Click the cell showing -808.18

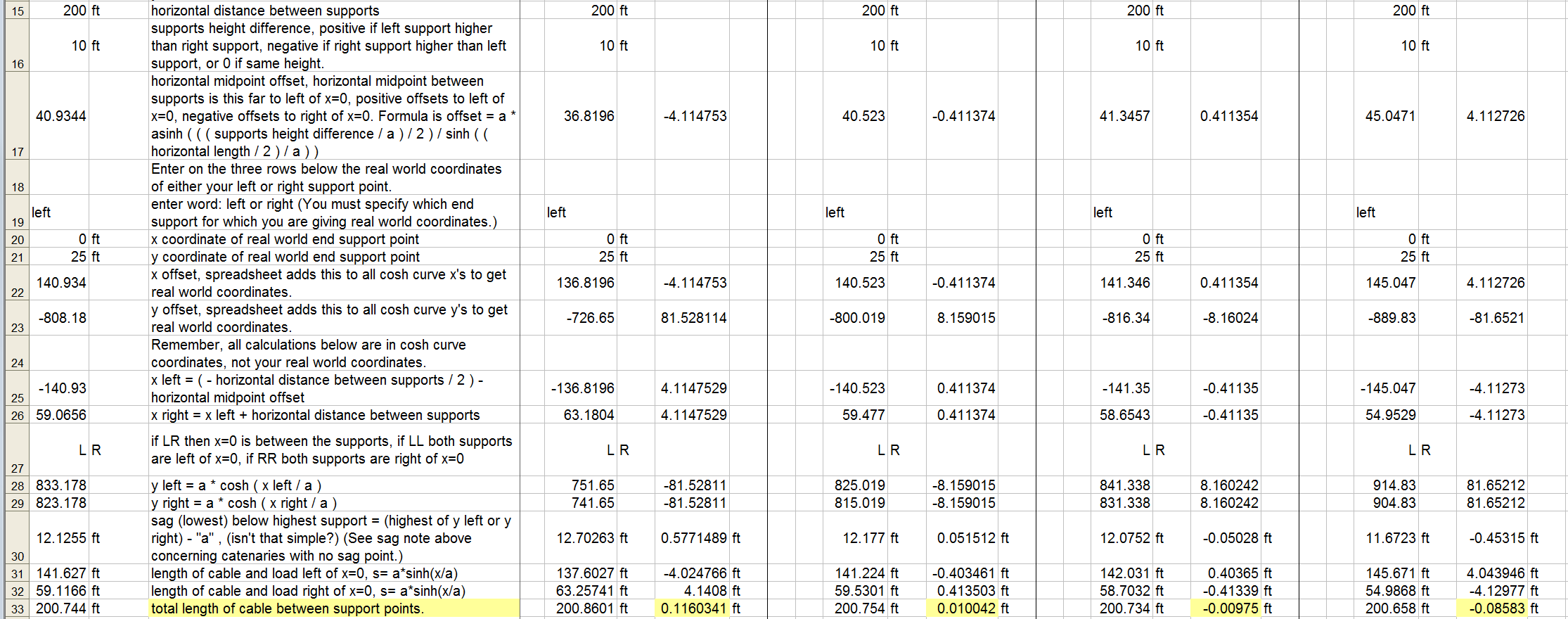point(60,318)
